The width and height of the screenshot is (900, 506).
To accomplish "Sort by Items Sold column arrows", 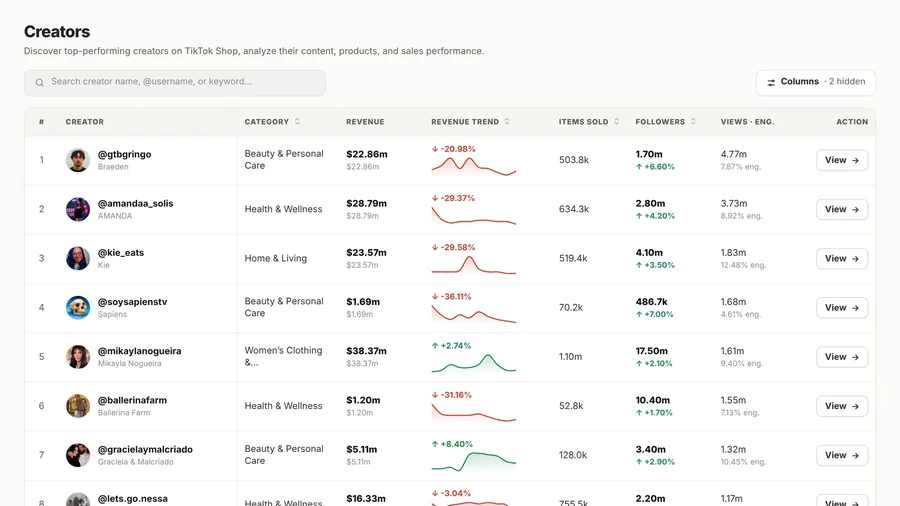I will pyautogui.click(x=616, y=122).
